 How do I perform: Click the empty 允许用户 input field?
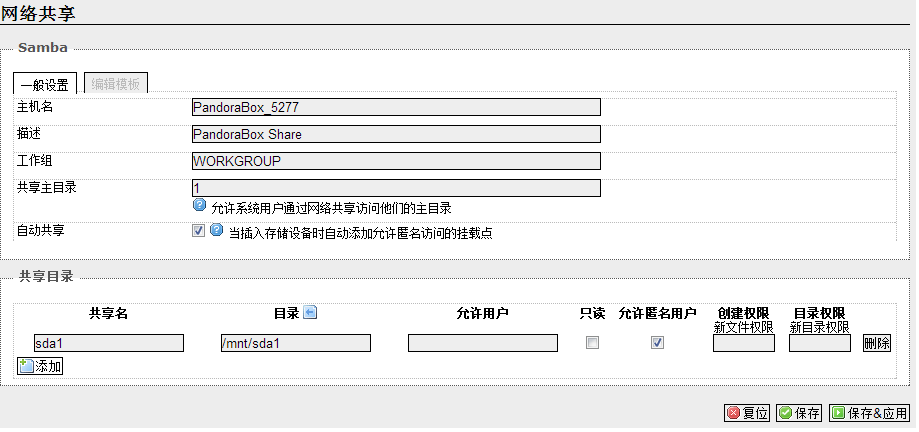coord(482,343)
